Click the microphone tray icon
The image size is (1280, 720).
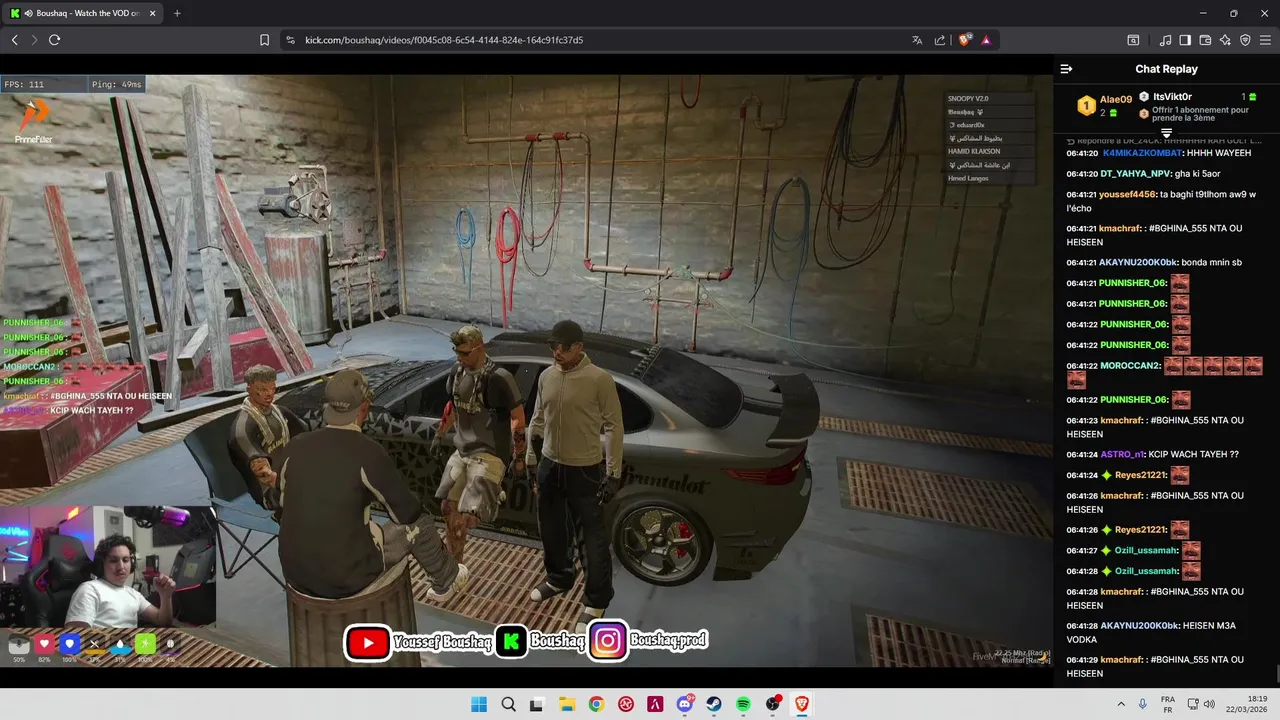[x=1142, y=704]
